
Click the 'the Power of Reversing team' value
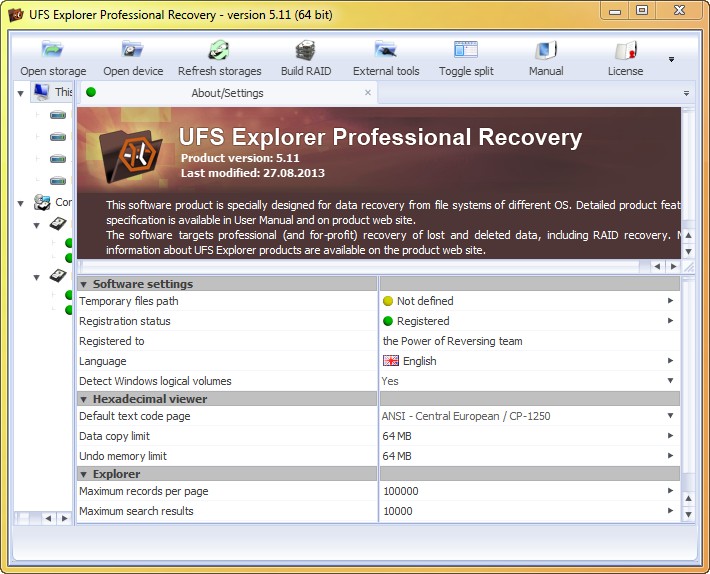click(x=452, y=341)
